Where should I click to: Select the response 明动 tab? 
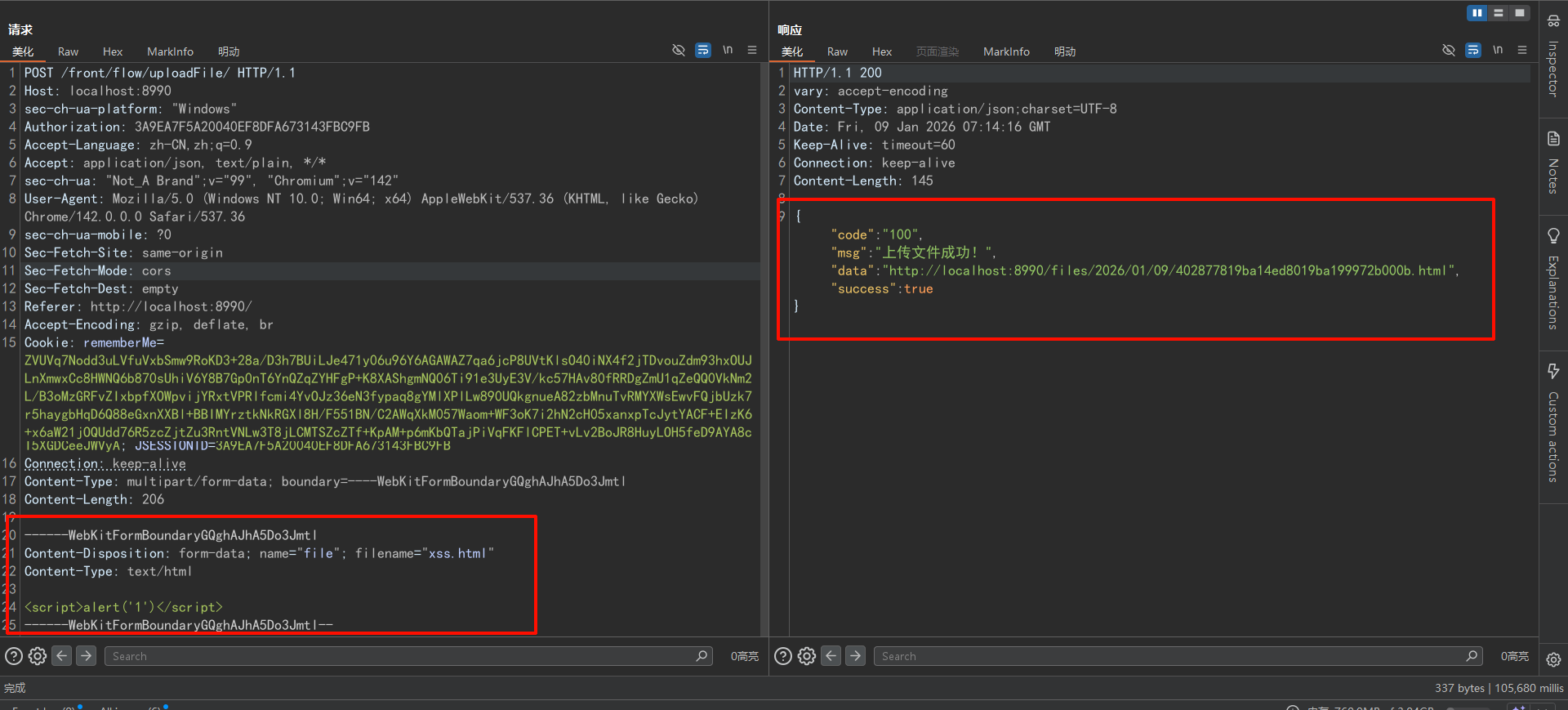coord(1065,51)
